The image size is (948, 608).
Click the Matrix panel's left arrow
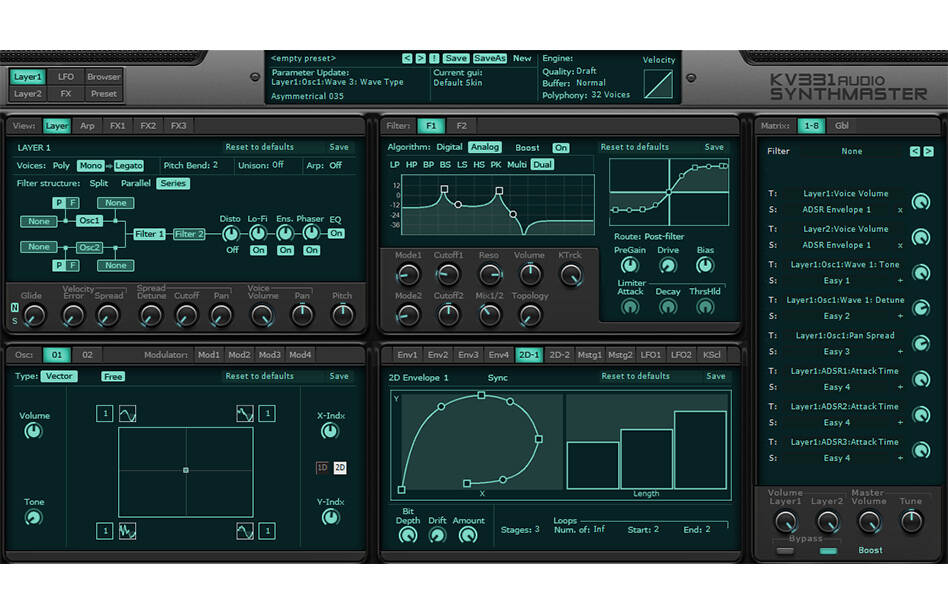[x=915, y=151]
